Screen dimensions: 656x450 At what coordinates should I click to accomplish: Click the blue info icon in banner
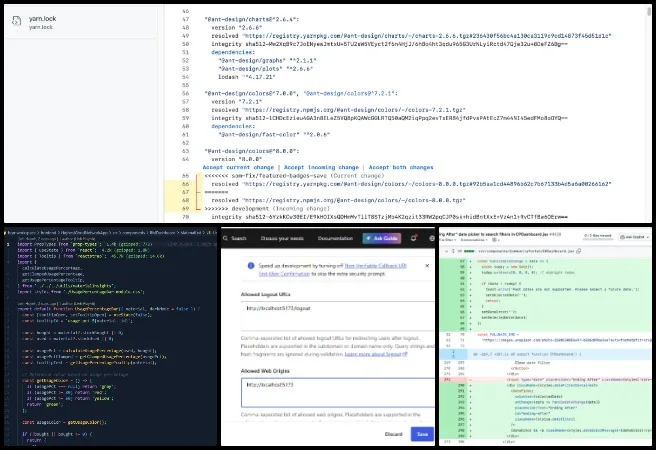251,266
